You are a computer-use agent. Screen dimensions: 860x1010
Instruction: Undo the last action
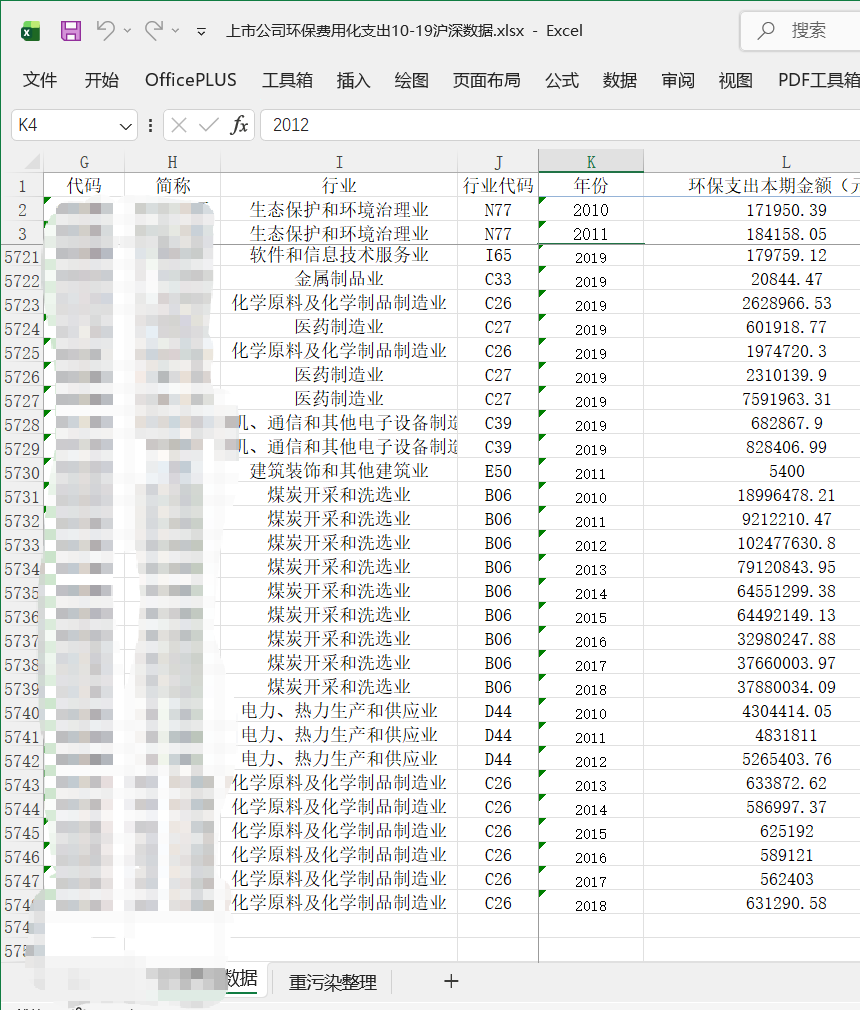click(x=106, y=30)
